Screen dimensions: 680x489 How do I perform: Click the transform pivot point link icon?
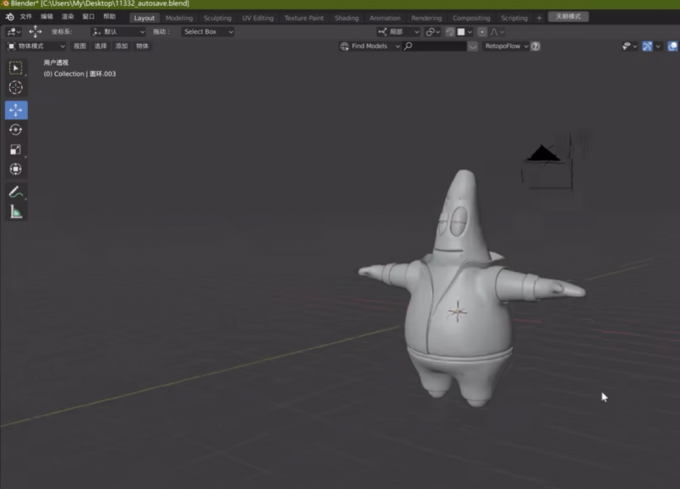[x=432, y=32]
